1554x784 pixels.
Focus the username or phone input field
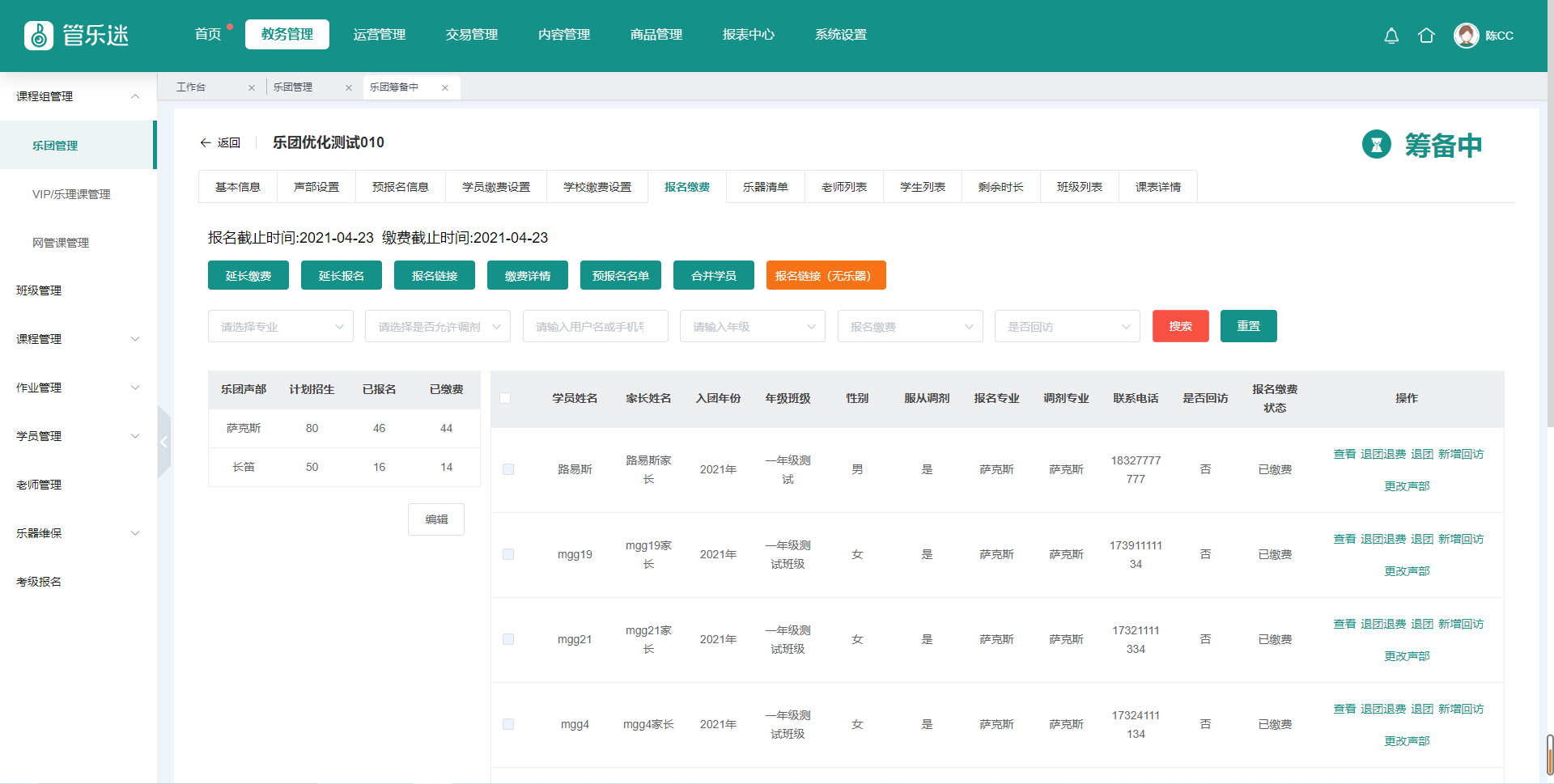[x=595, y=327]
